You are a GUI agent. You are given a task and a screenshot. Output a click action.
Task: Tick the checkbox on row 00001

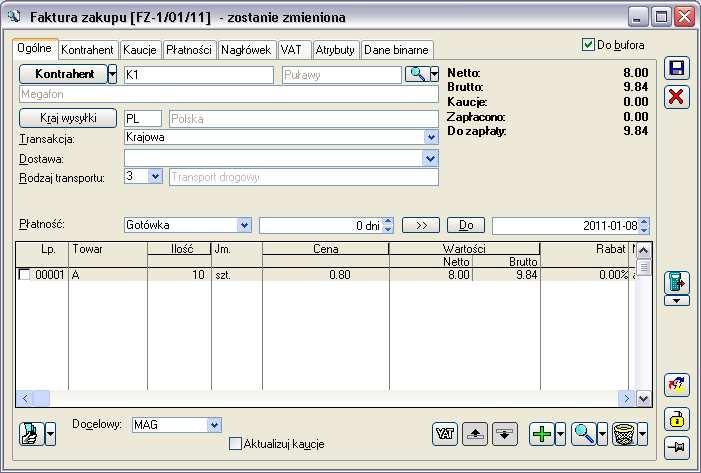point(24,274)
